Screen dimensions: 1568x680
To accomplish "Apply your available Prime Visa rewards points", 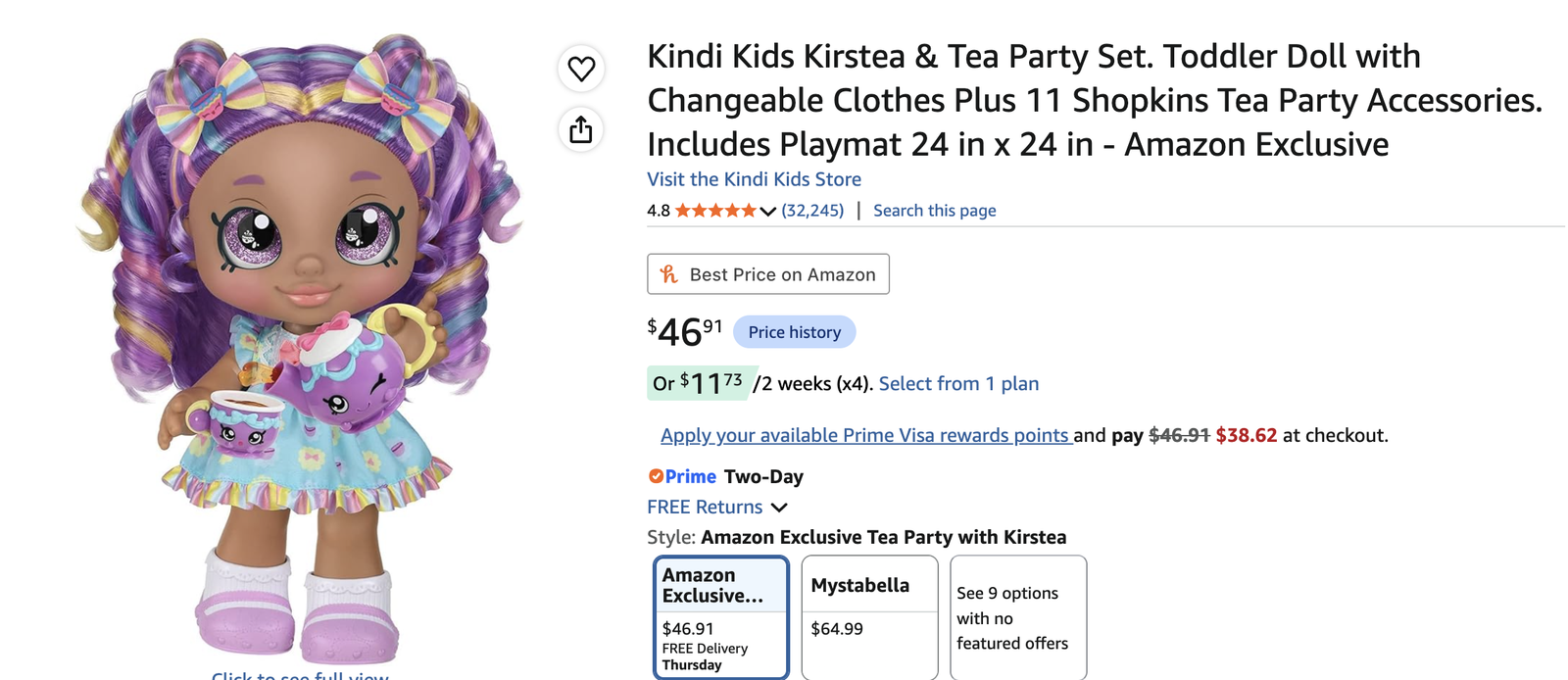I will [866, 435].
